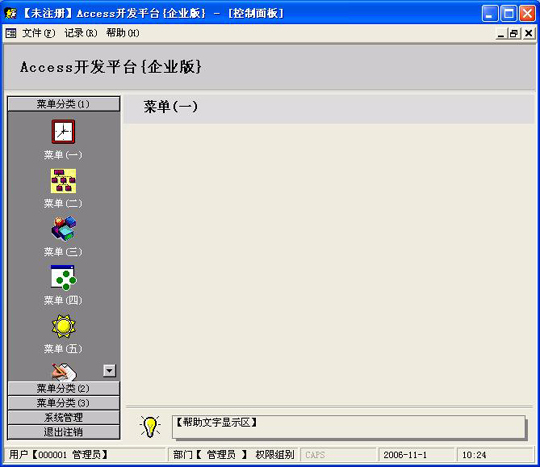Click the application icon in title bar
The image size is (540, 467).
[x=11, y=13]
